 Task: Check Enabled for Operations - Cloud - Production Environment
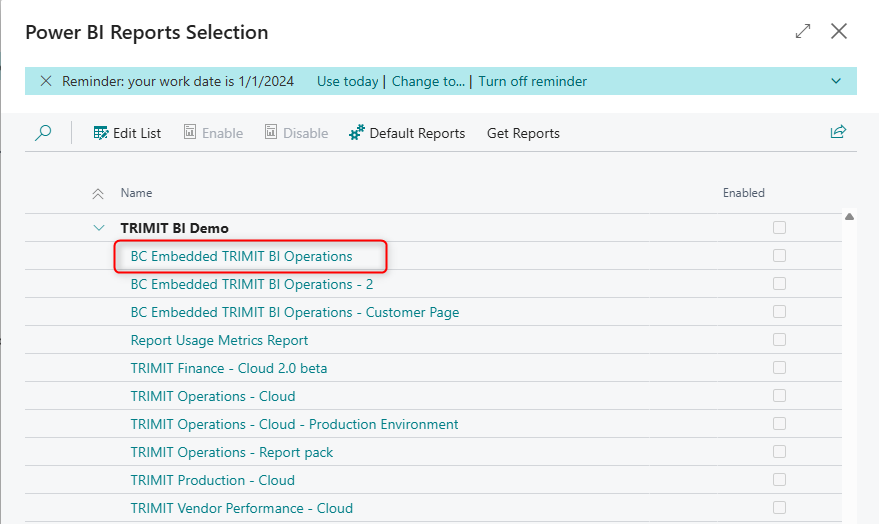[x=779, y=424]
